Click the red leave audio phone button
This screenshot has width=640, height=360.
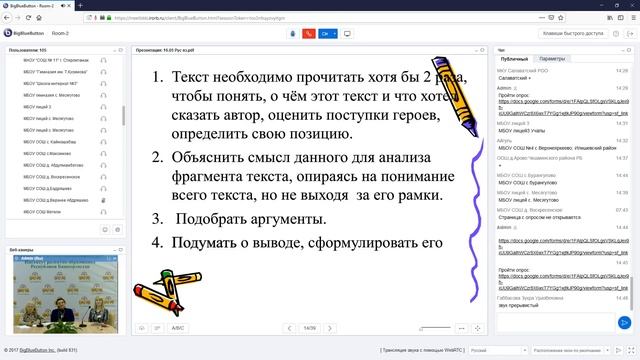coord(309,34)
